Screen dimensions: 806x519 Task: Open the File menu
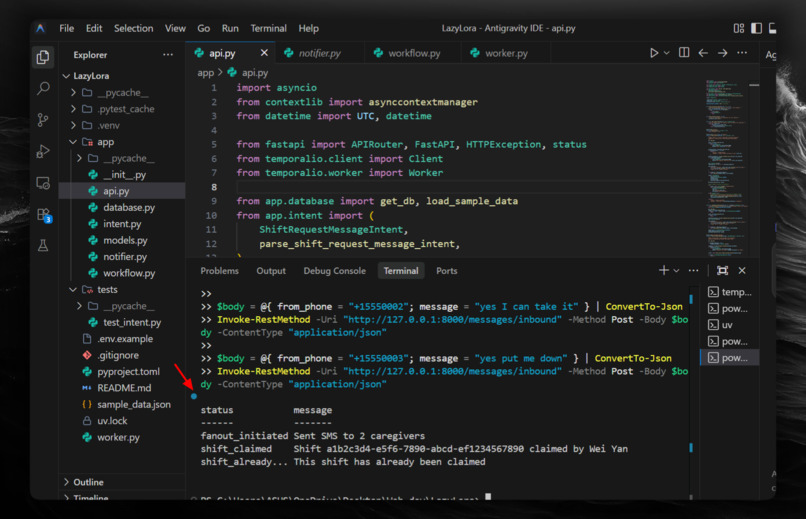pos(67,28)
